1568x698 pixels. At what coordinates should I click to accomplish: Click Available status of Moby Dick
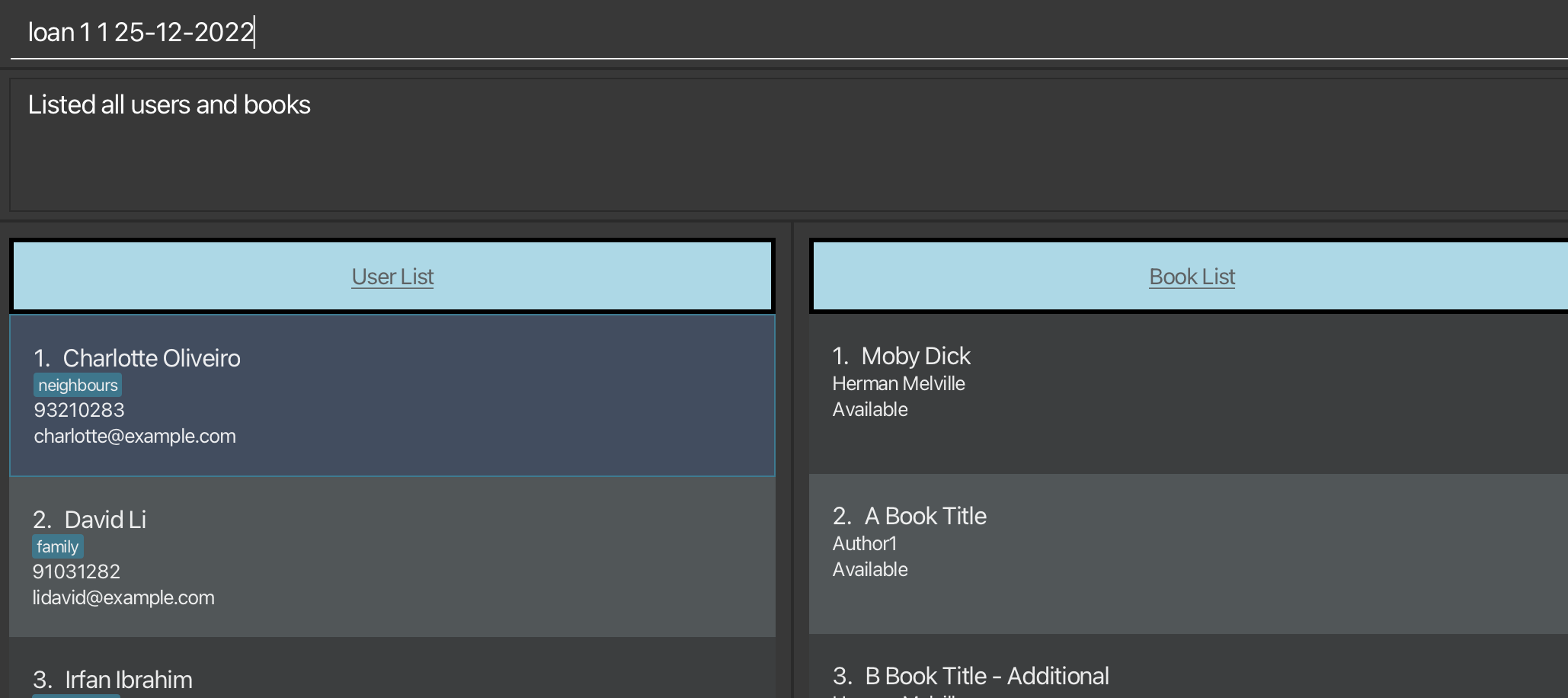[870, 409]
